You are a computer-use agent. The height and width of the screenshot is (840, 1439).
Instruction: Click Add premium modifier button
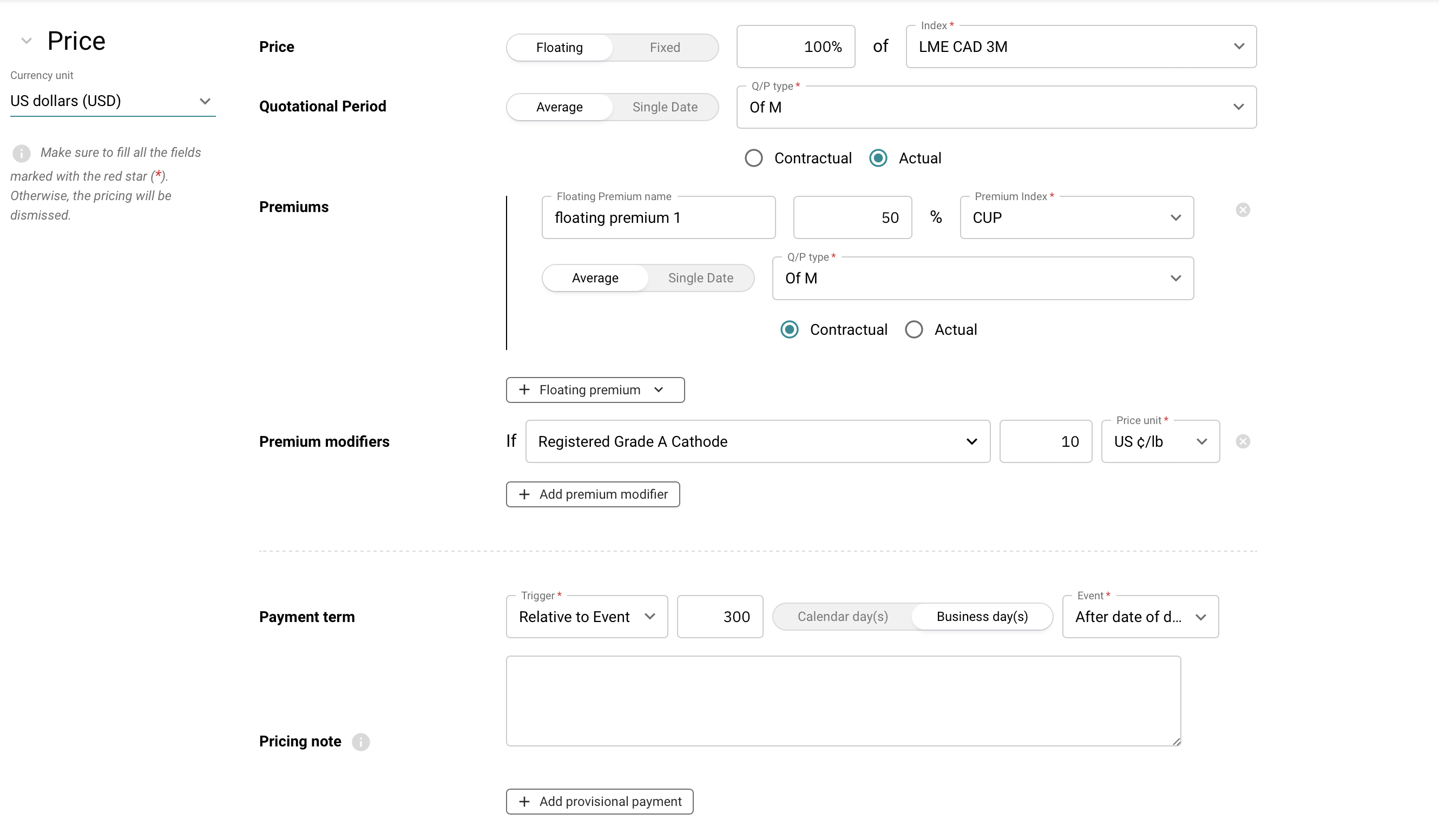(x=593, y=494)
